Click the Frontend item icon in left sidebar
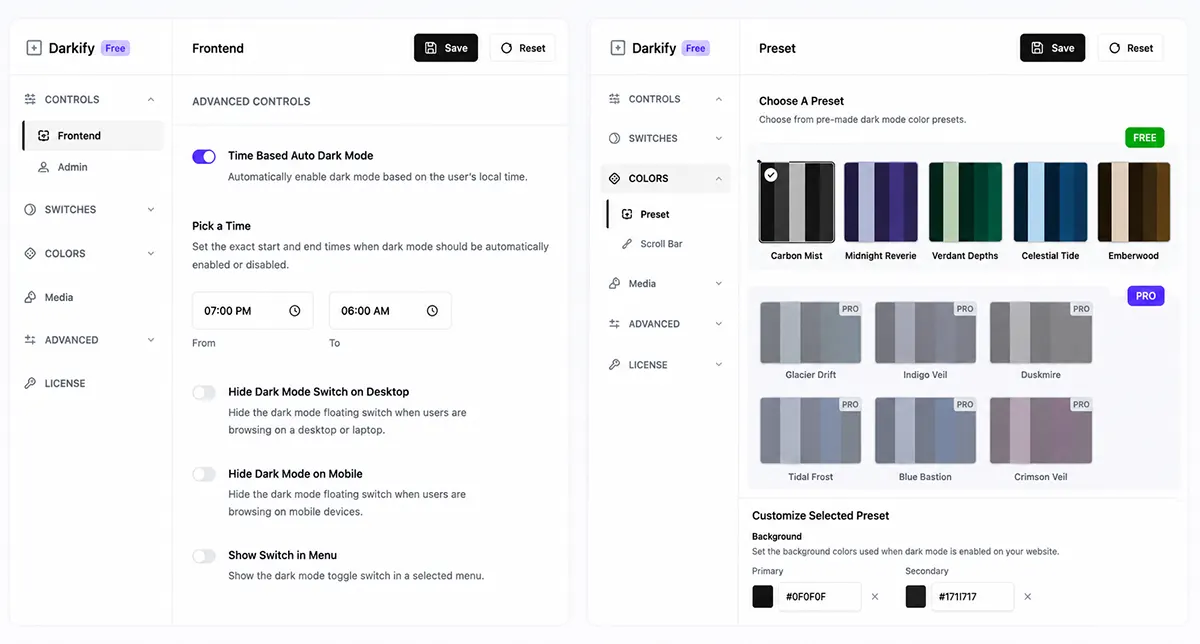Screen dimensions: 1200x644 click(43, 135)
